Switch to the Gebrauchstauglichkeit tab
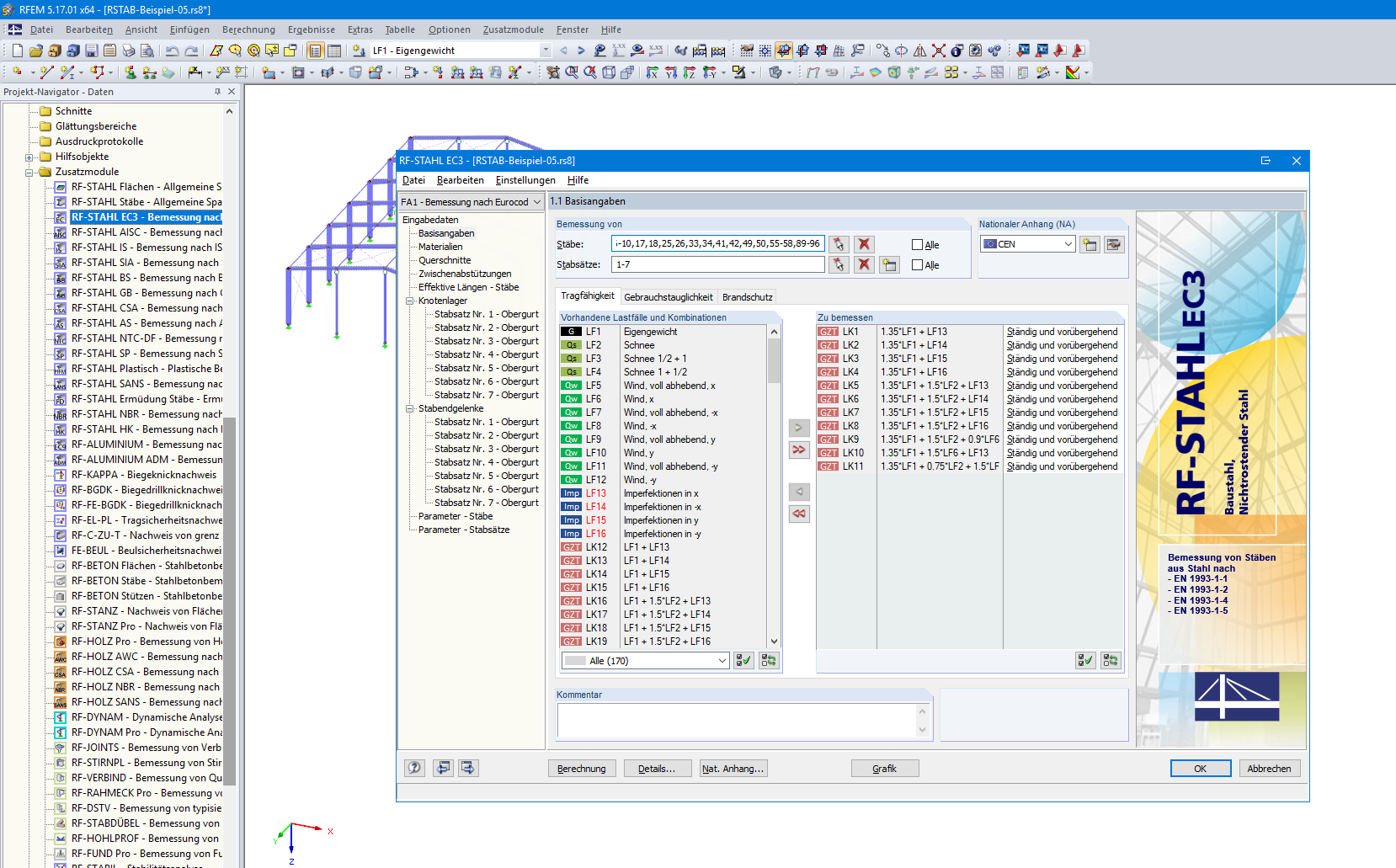Screen dimensions: 1396x868 [669, 297]
